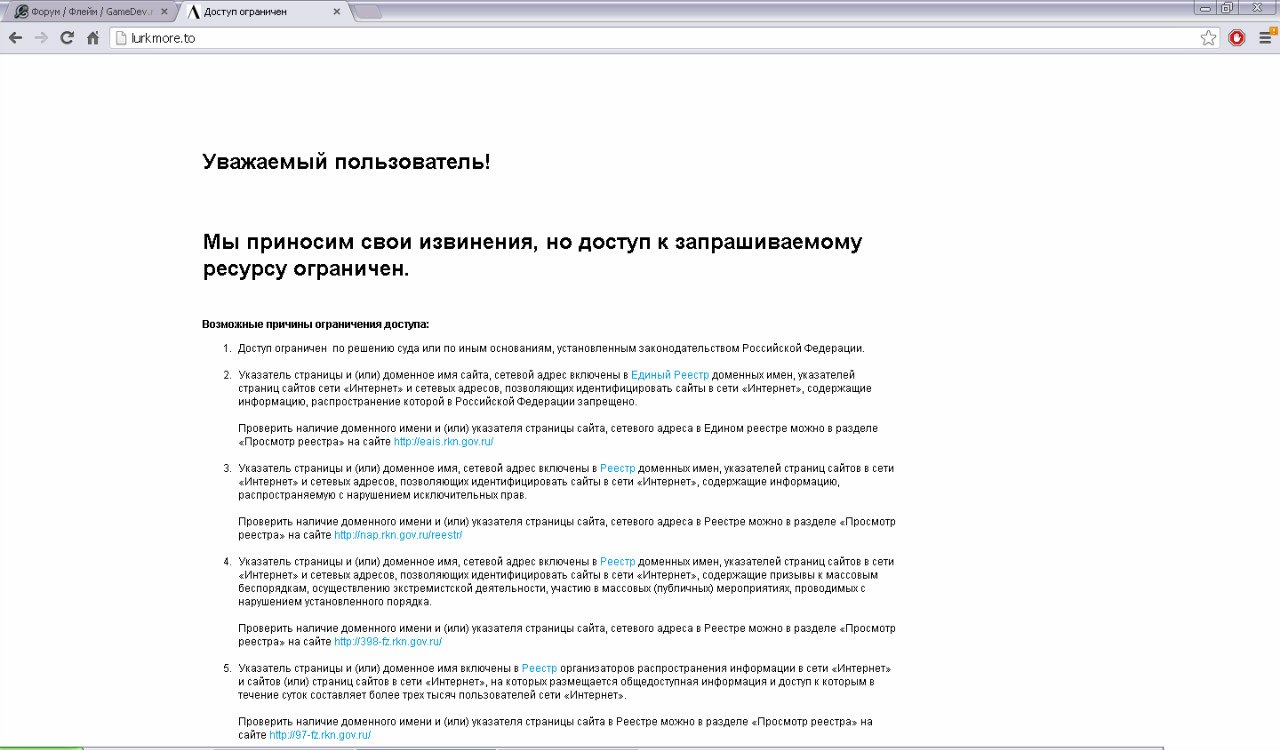1280x750 pixels.
Task: Close the GameDev forum tab
Action: click(x=164, y=12)
